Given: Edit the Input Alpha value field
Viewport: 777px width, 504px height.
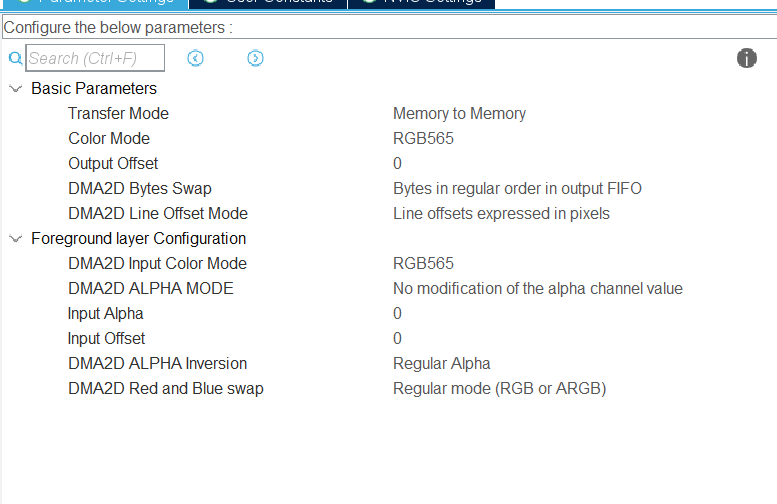Looking at the screenshot, I should [397, 314].
